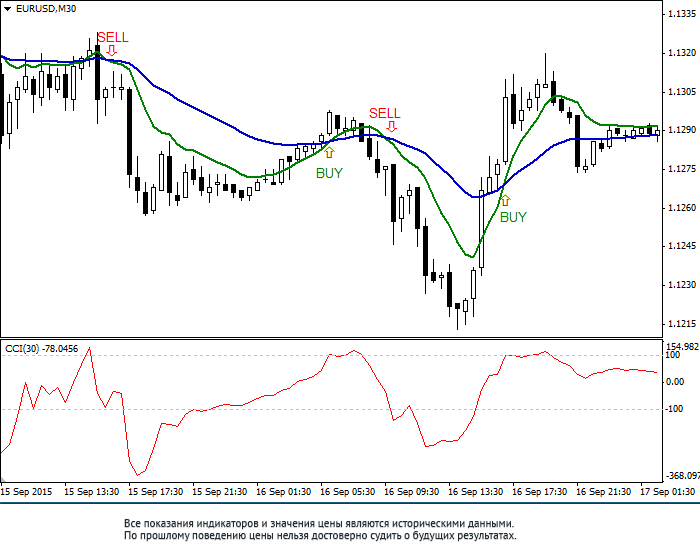Image resolution: width=700 pixels, height=552 pixels.
Task: Click the 15 Sep 17:30 time label
Action: tap(155, 492)
